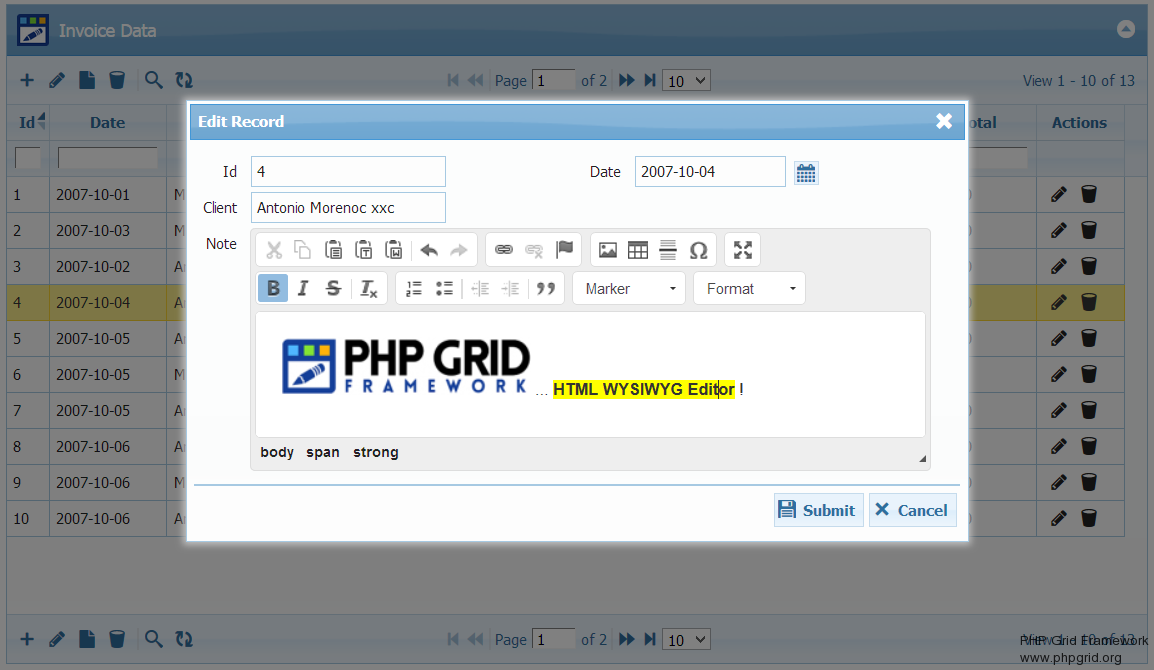Image resolution: width=1154 pixels, height=670 pixels.
Task: Toggle Bold formatting off
Action: click(x=273, y=289)
